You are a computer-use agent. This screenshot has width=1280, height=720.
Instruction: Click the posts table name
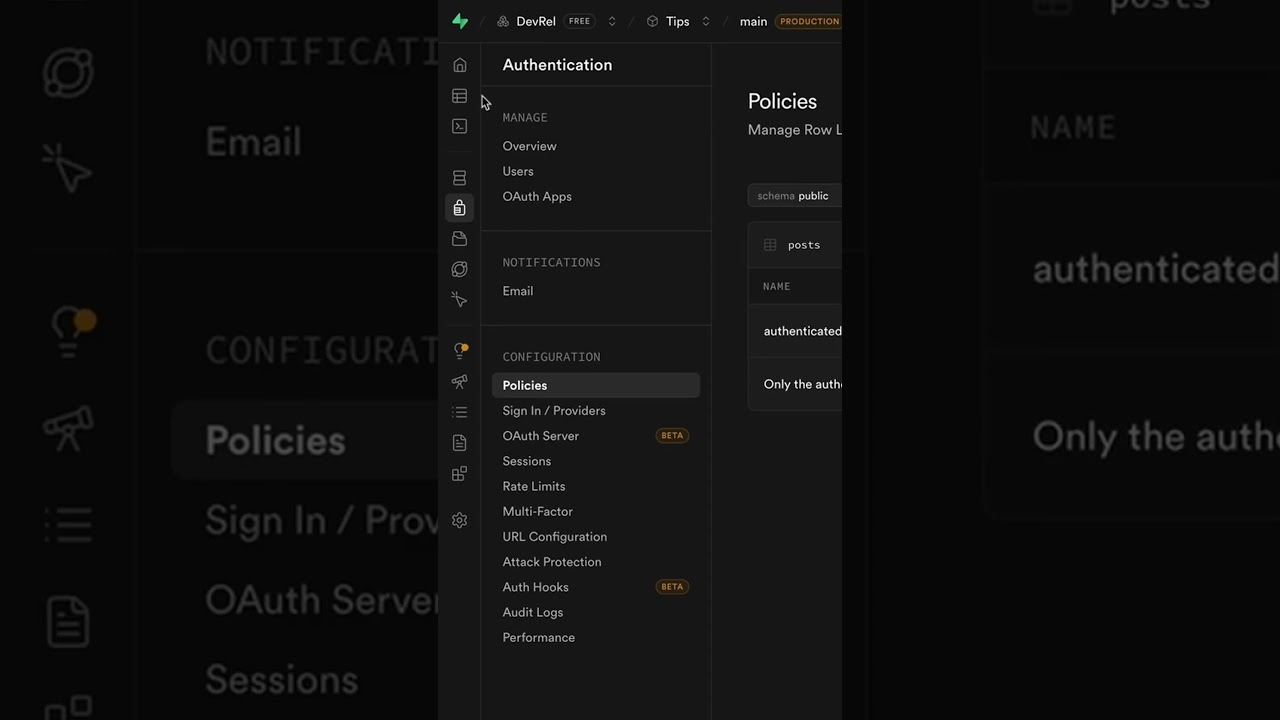804,245
